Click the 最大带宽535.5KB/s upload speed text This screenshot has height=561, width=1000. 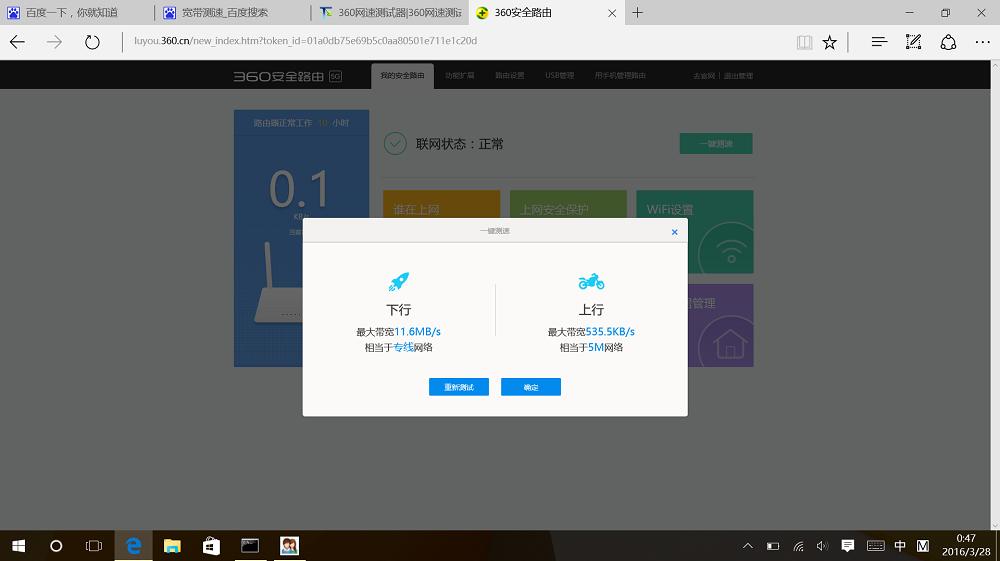(x=591, y=332)
